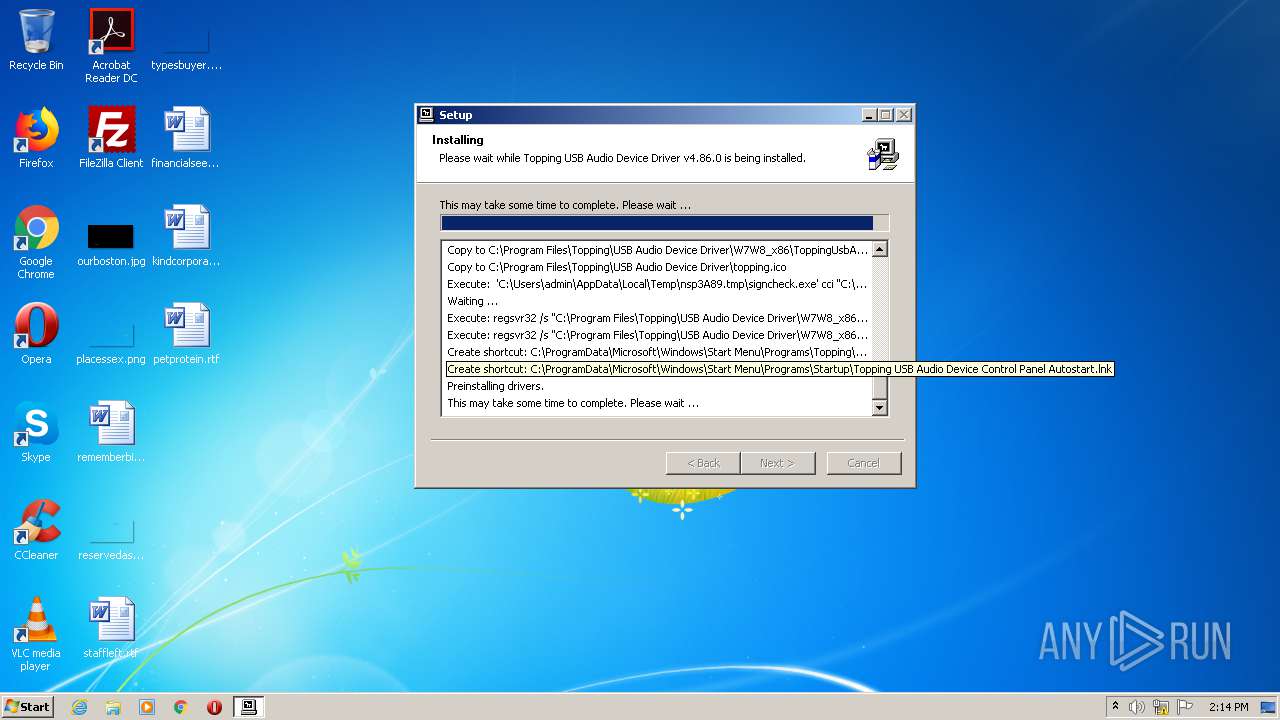
Task: Click the Next button in Setup
Action: click(777, 463)
